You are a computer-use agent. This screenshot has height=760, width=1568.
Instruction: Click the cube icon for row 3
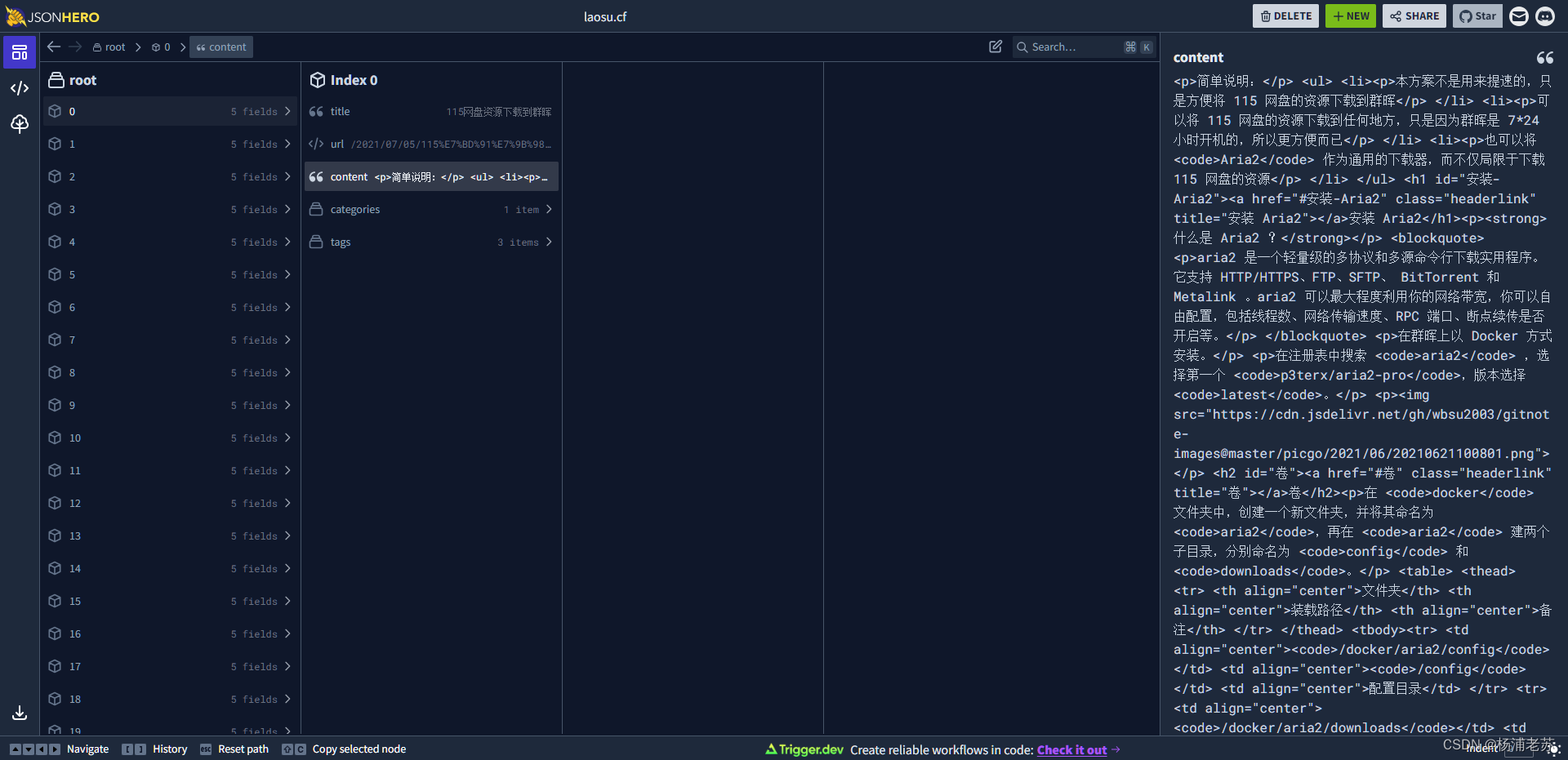point(55,209)
